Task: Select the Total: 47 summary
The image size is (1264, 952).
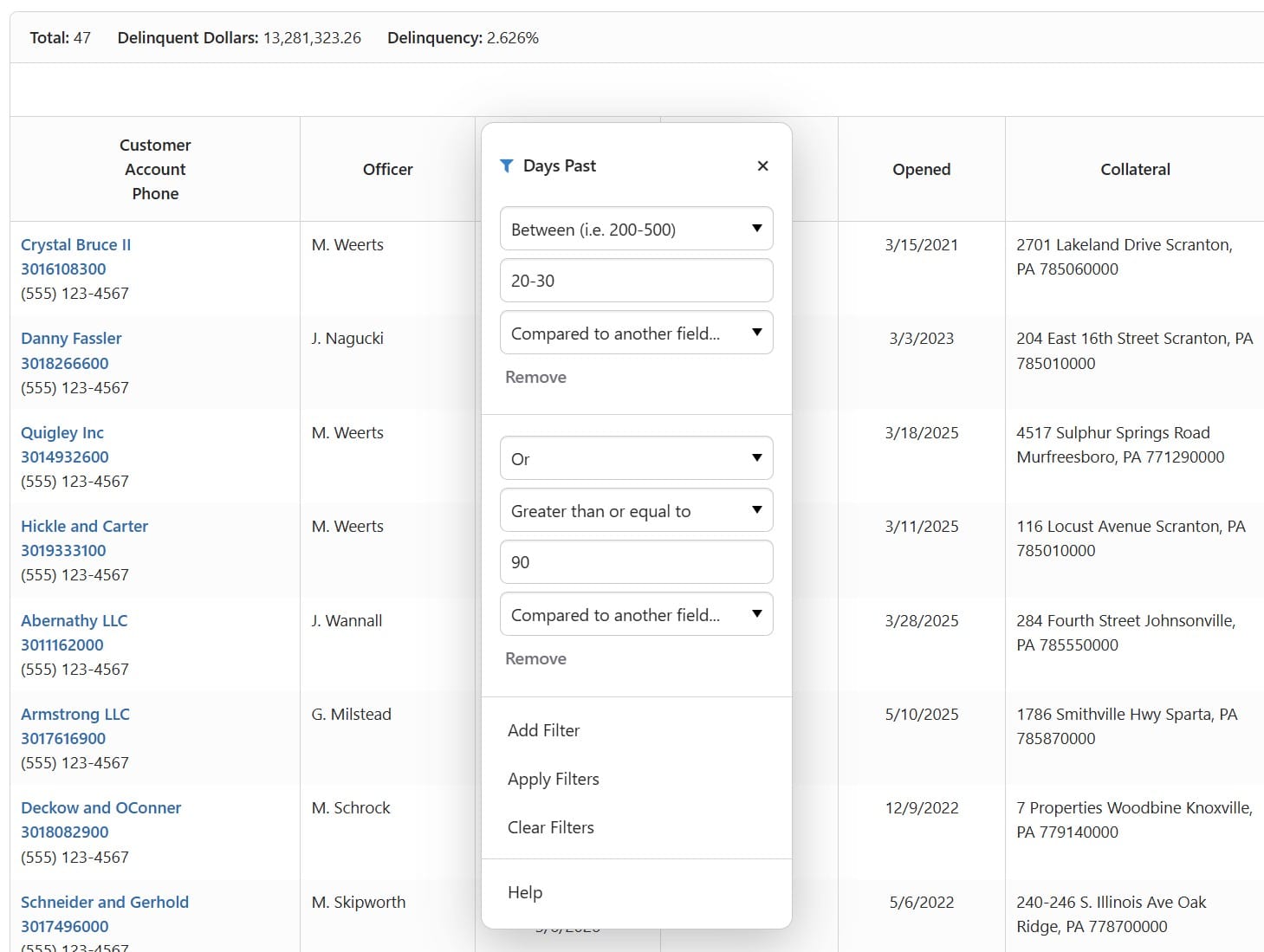Action: pos(60,37)
